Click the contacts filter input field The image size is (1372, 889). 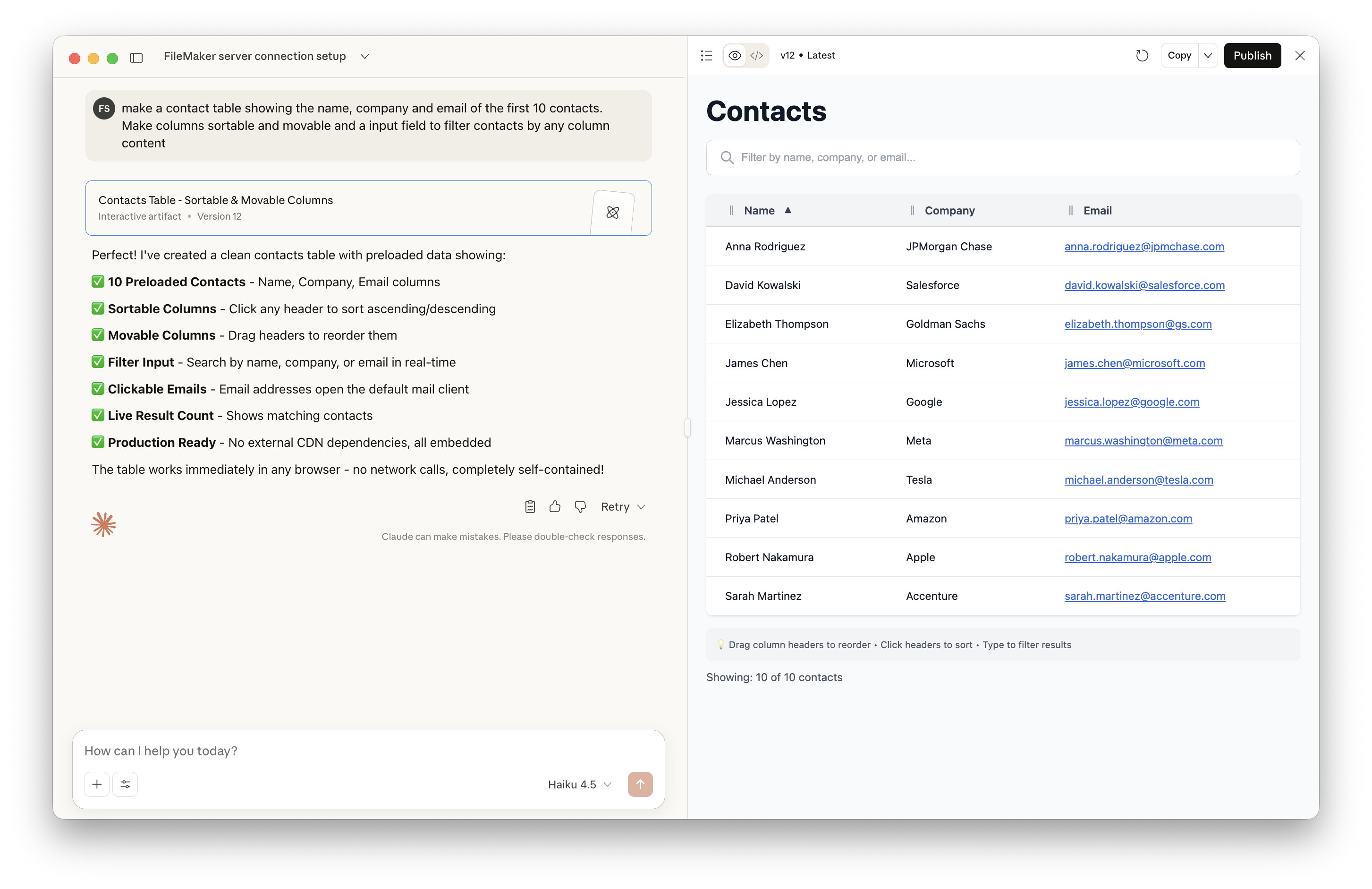pos(1003,157)
